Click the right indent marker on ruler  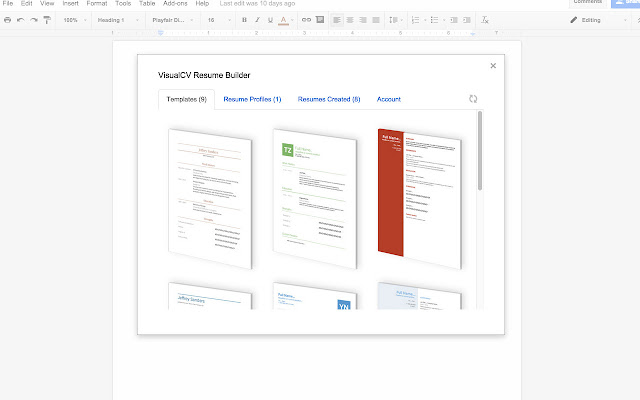[473, 33]
